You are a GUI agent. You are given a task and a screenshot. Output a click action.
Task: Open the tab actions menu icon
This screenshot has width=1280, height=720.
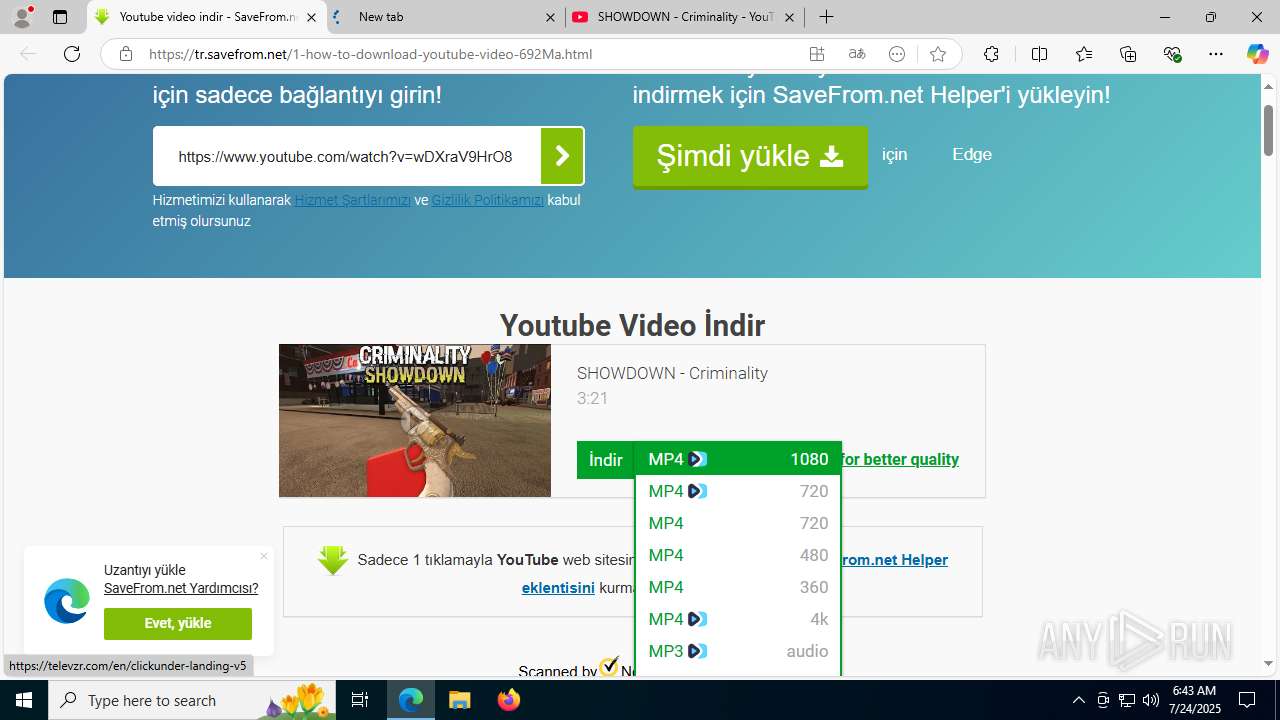60,17
